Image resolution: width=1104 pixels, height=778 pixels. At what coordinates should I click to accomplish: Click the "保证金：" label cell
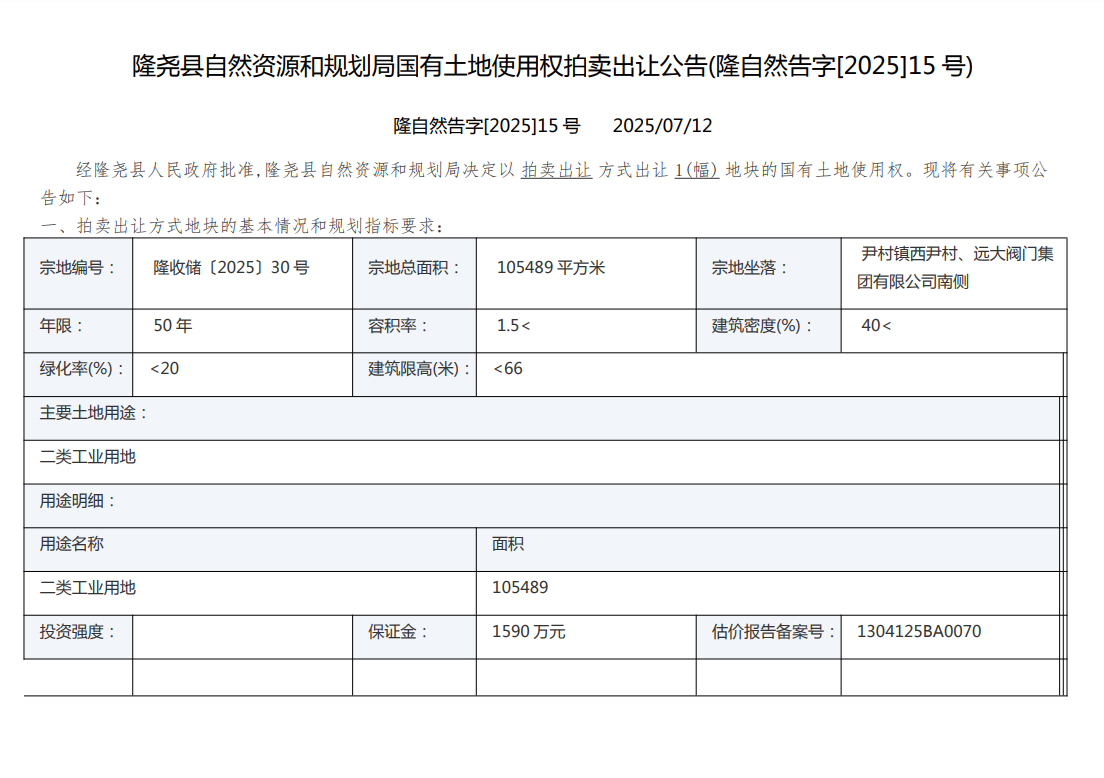[414, 638]
